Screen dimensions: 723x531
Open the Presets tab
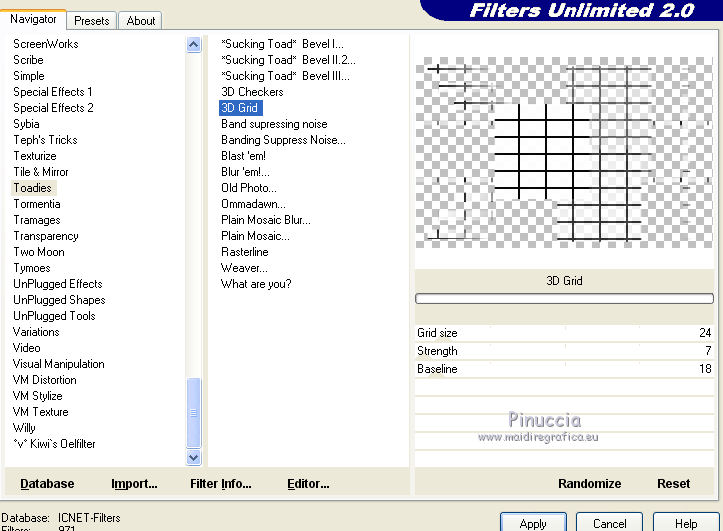pyautogui.click(x=91, y=21)
